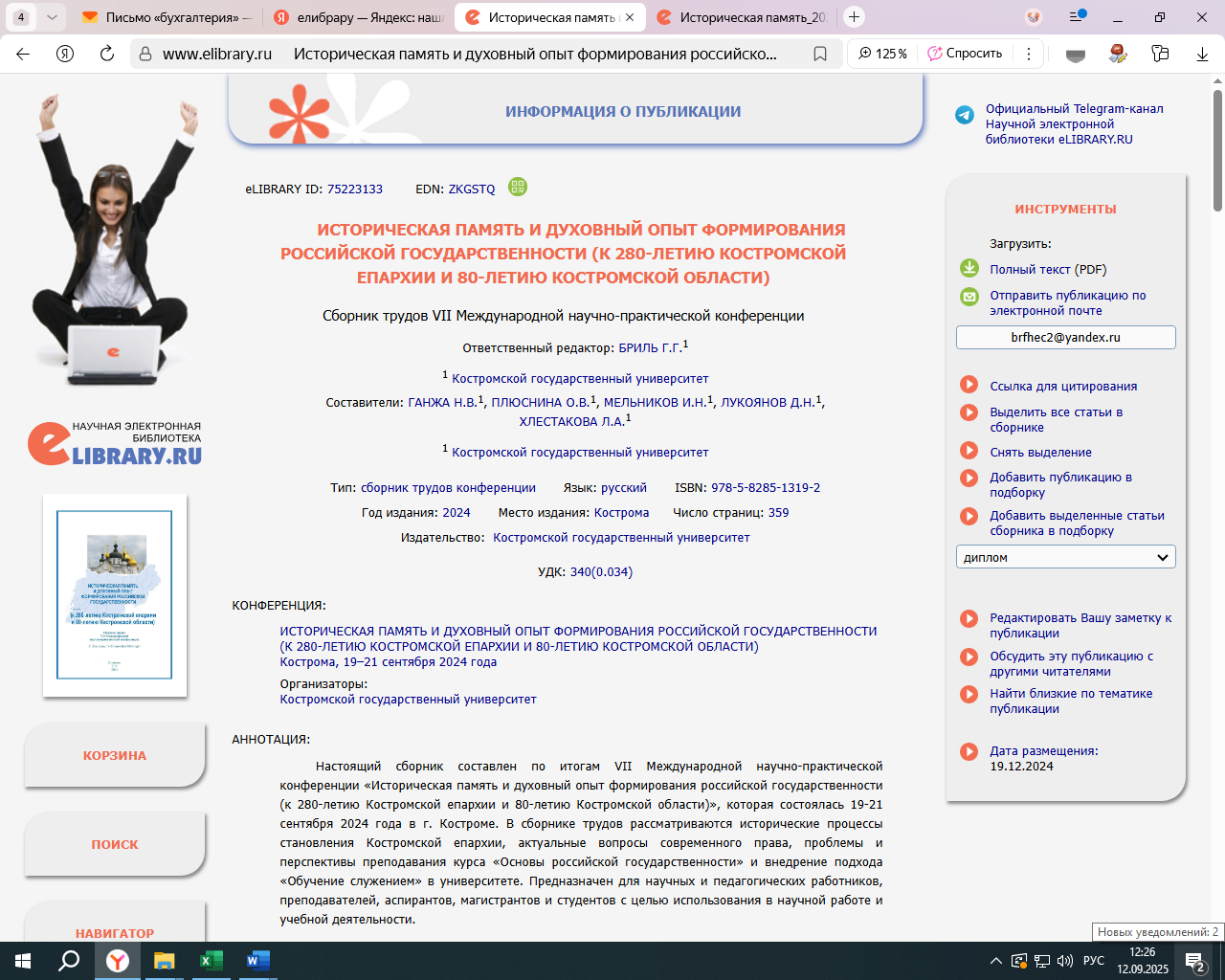The height and width of the screenshot is (980, 1225).
Task: Open the browser downloads icon
Action: pos(1202,54)
